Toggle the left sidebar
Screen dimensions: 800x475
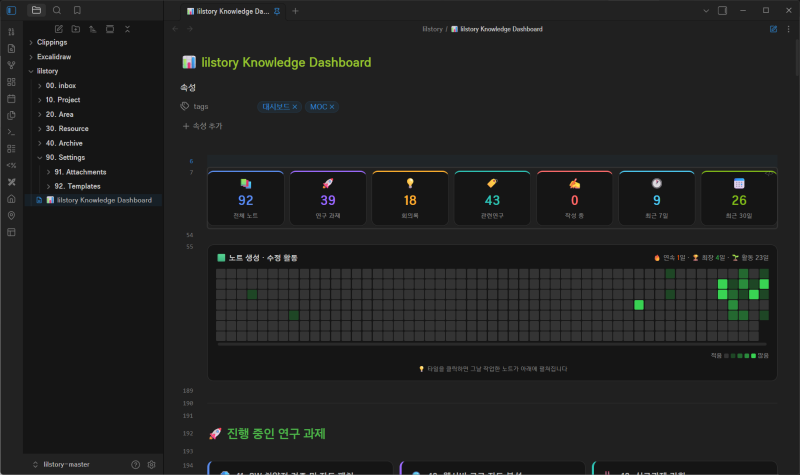(11, 10)
